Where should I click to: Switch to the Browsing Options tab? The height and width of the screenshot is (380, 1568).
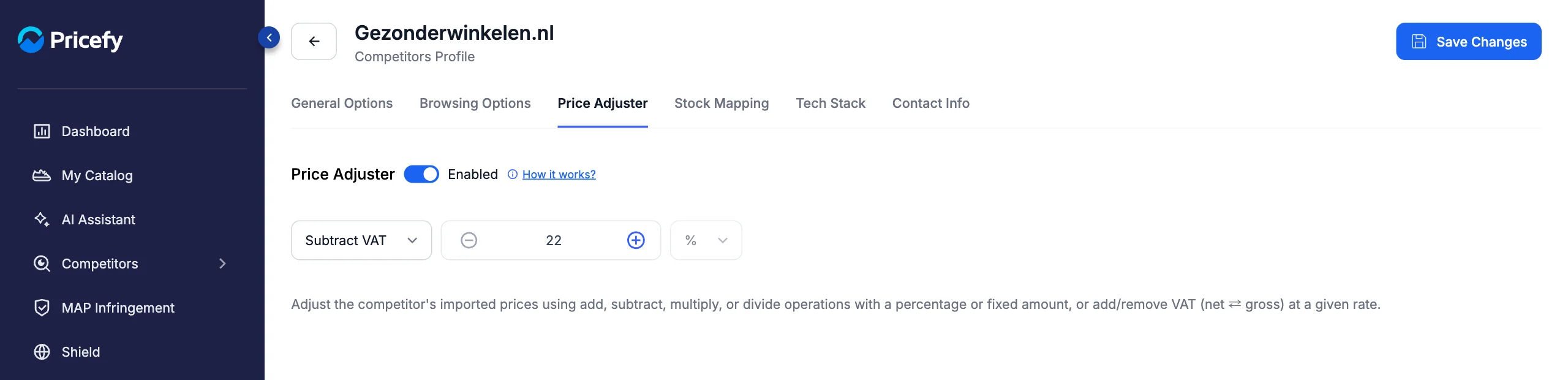point(475,103)
